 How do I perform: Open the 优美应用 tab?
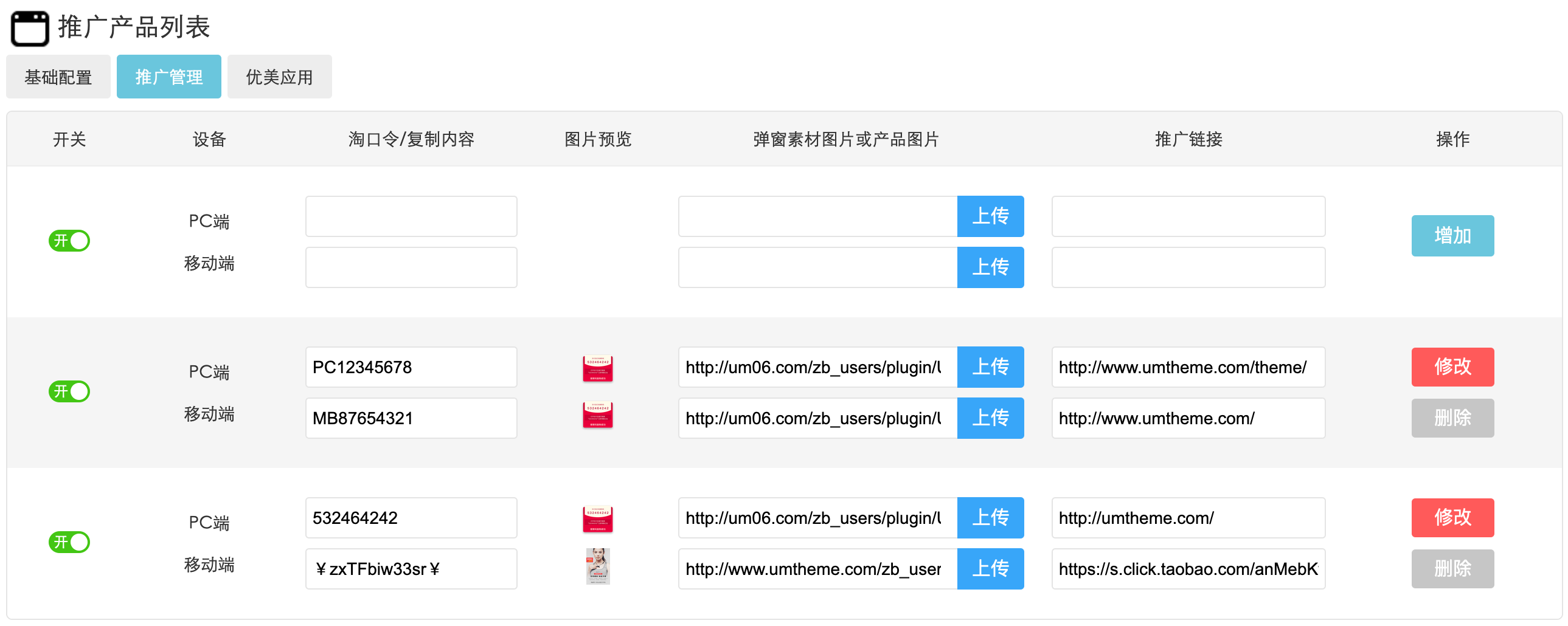pyautogui.click(x=279, y=76)
